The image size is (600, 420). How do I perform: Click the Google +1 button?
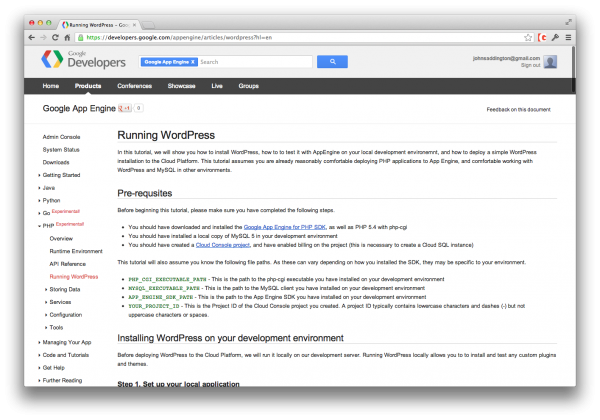125,108
